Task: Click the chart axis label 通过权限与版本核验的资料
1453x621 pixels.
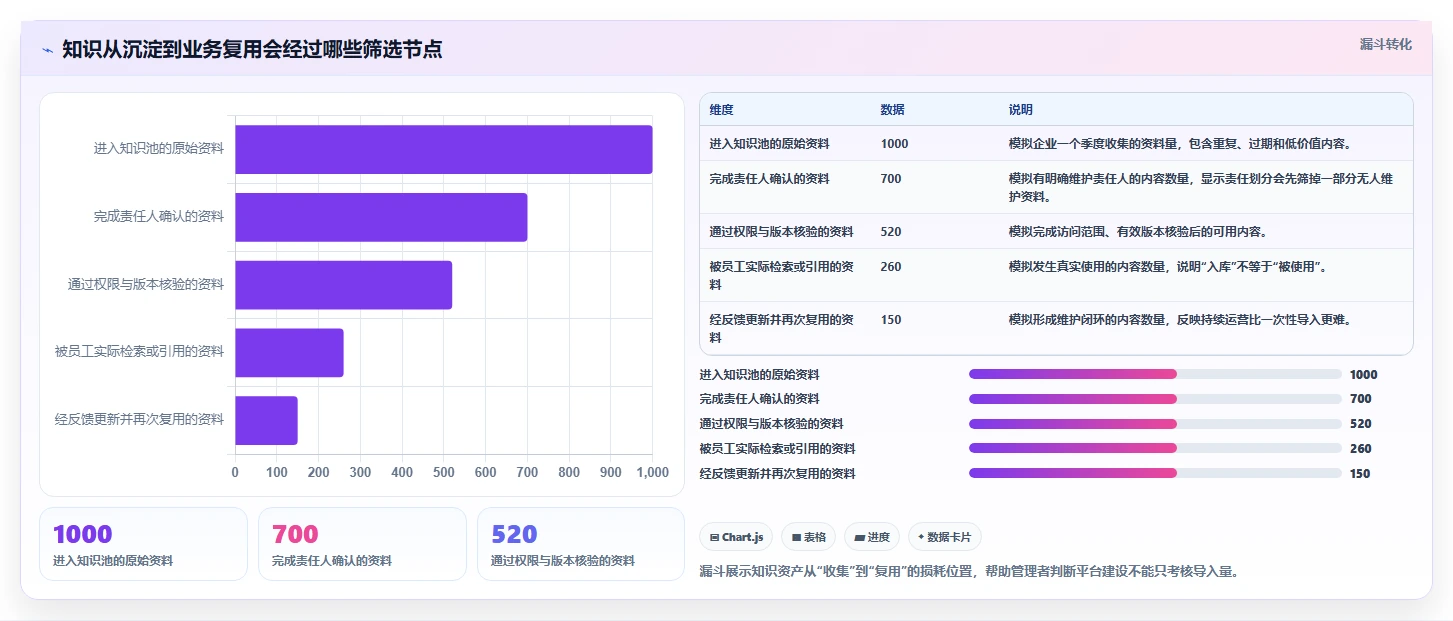Action: (146, 285)
